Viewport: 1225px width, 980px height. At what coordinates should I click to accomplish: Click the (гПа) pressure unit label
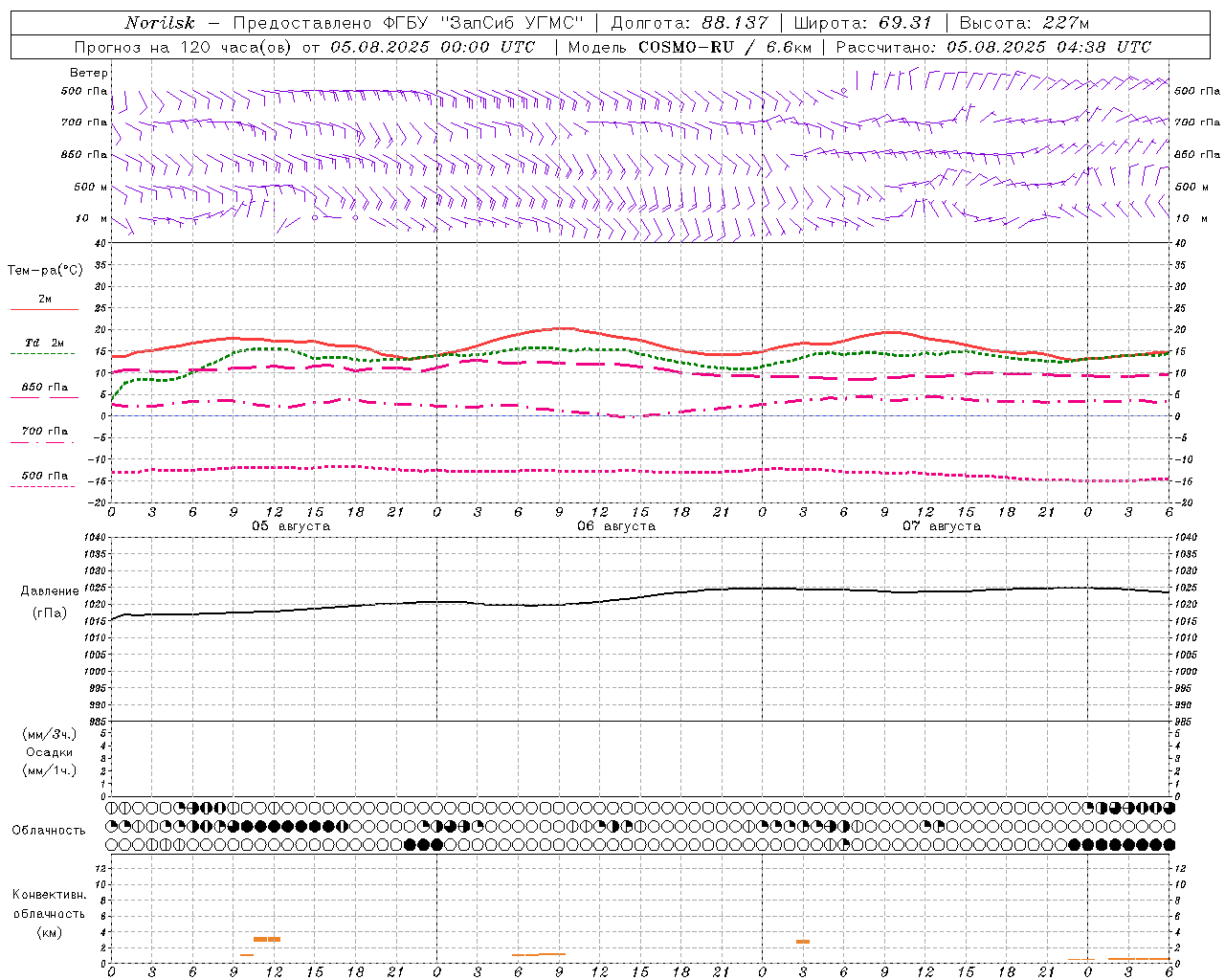click(50, 613)
